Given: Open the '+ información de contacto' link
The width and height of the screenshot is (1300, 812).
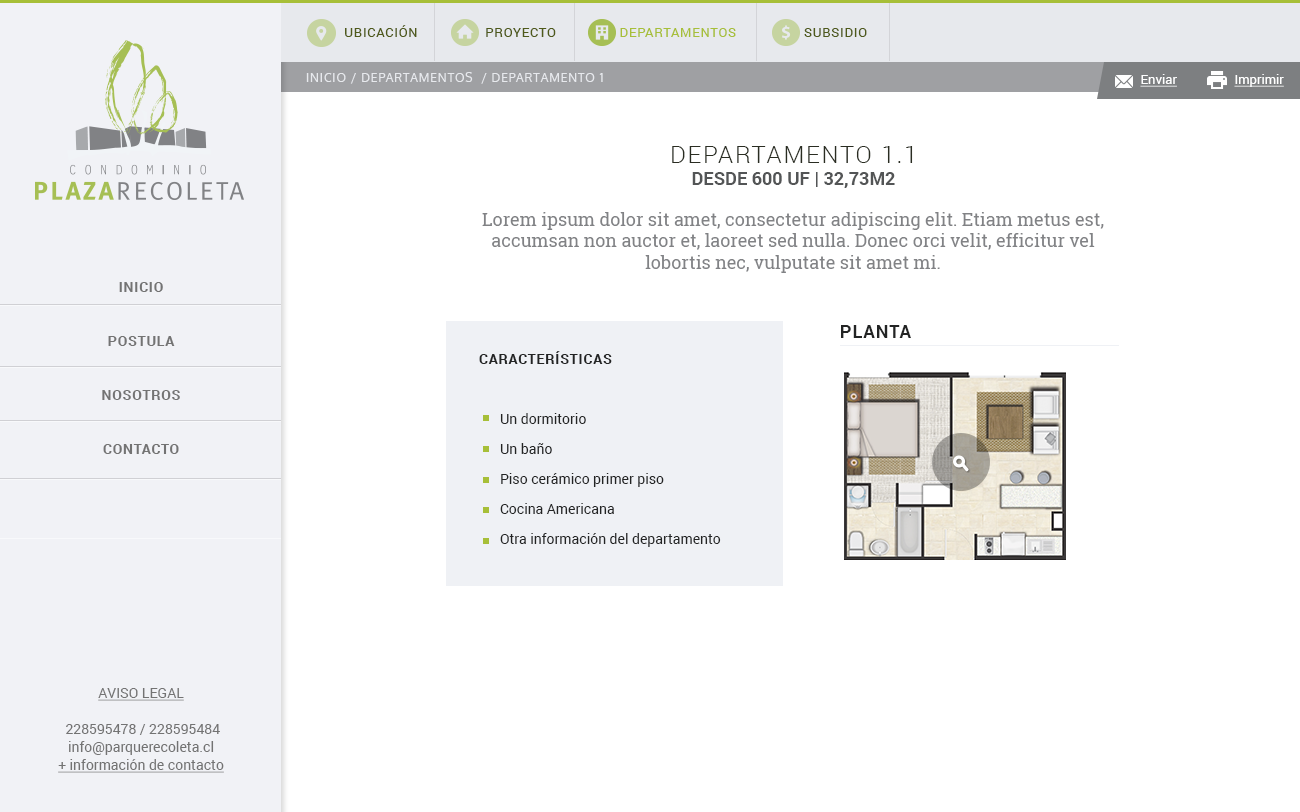Looking at the screenshot, I should (141, 765).
